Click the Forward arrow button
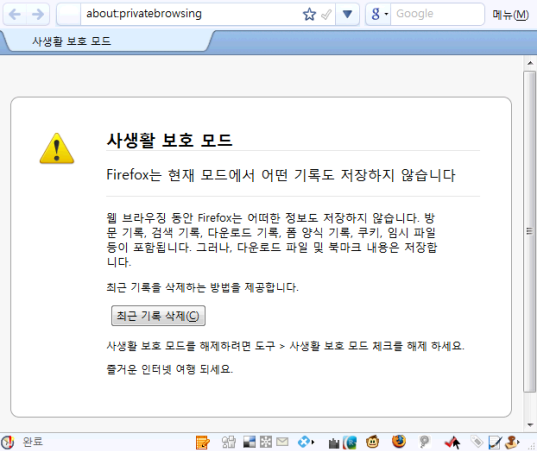Viewport: 537px width, 451px height. click(38, 14)
